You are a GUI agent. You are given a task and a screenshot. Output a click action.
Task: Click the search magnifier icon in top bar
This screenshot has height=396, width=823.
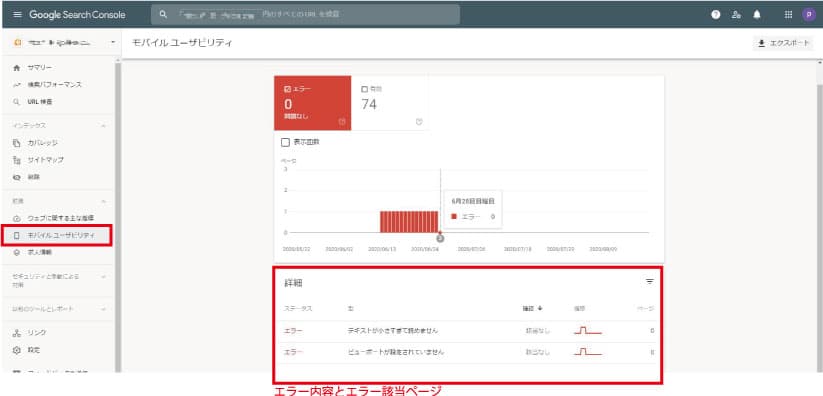(x=163, y=15)
